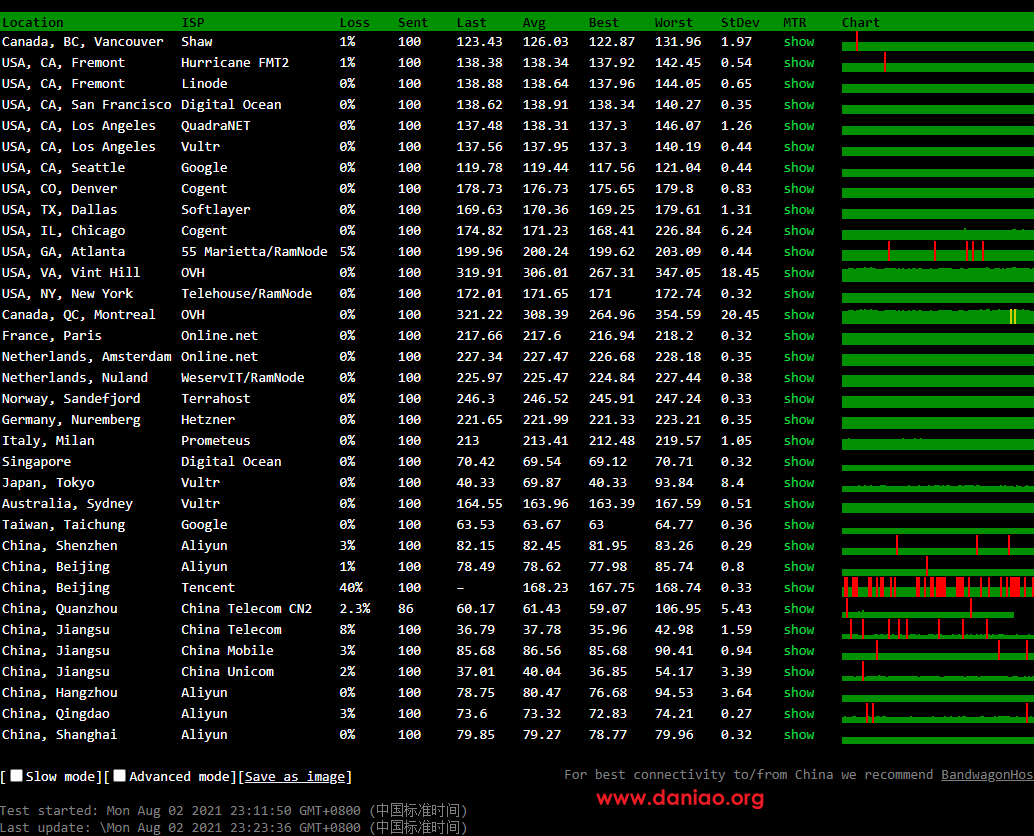This screenshot has height=836, width=1034.
Task: Show MTR for Beijing Aliyun row
Action: point(799,567)
